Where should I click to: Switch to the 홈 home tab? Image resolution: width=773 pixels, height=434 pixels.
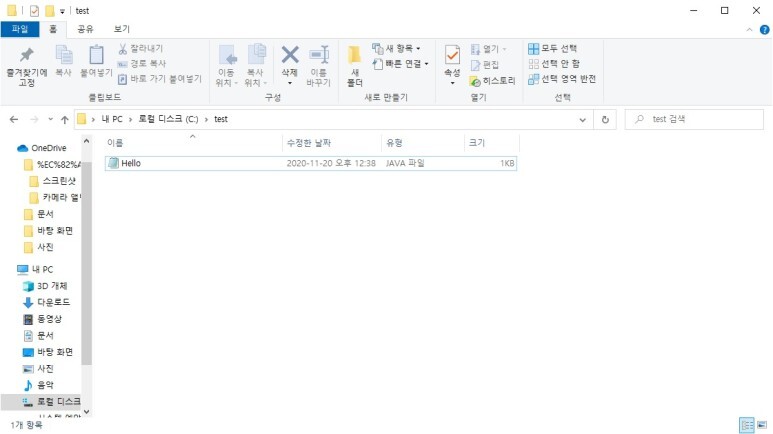53,29
